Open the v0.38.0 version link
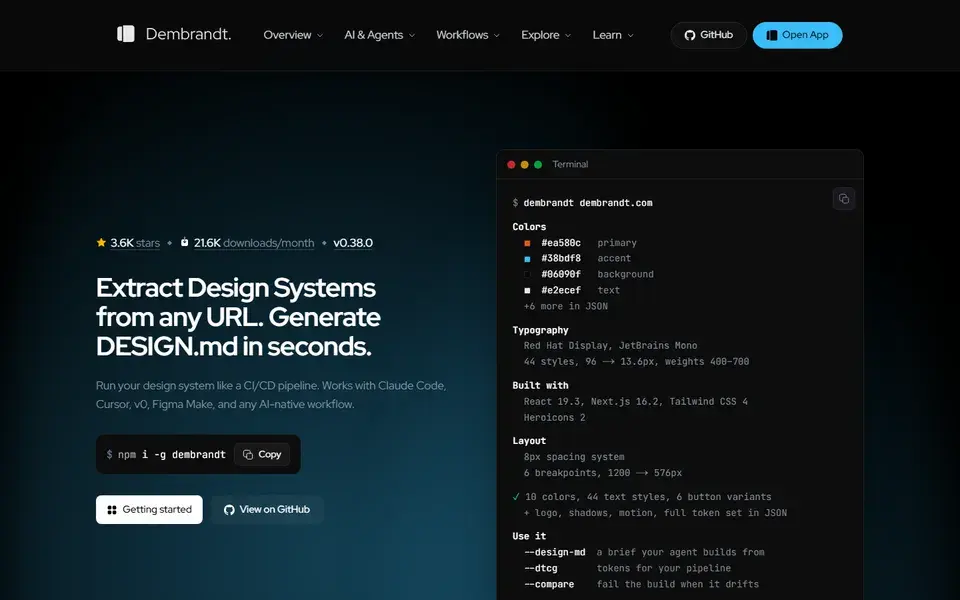This screenshot has width=960, height=600. pyautogui.click(x=353, y=243)
